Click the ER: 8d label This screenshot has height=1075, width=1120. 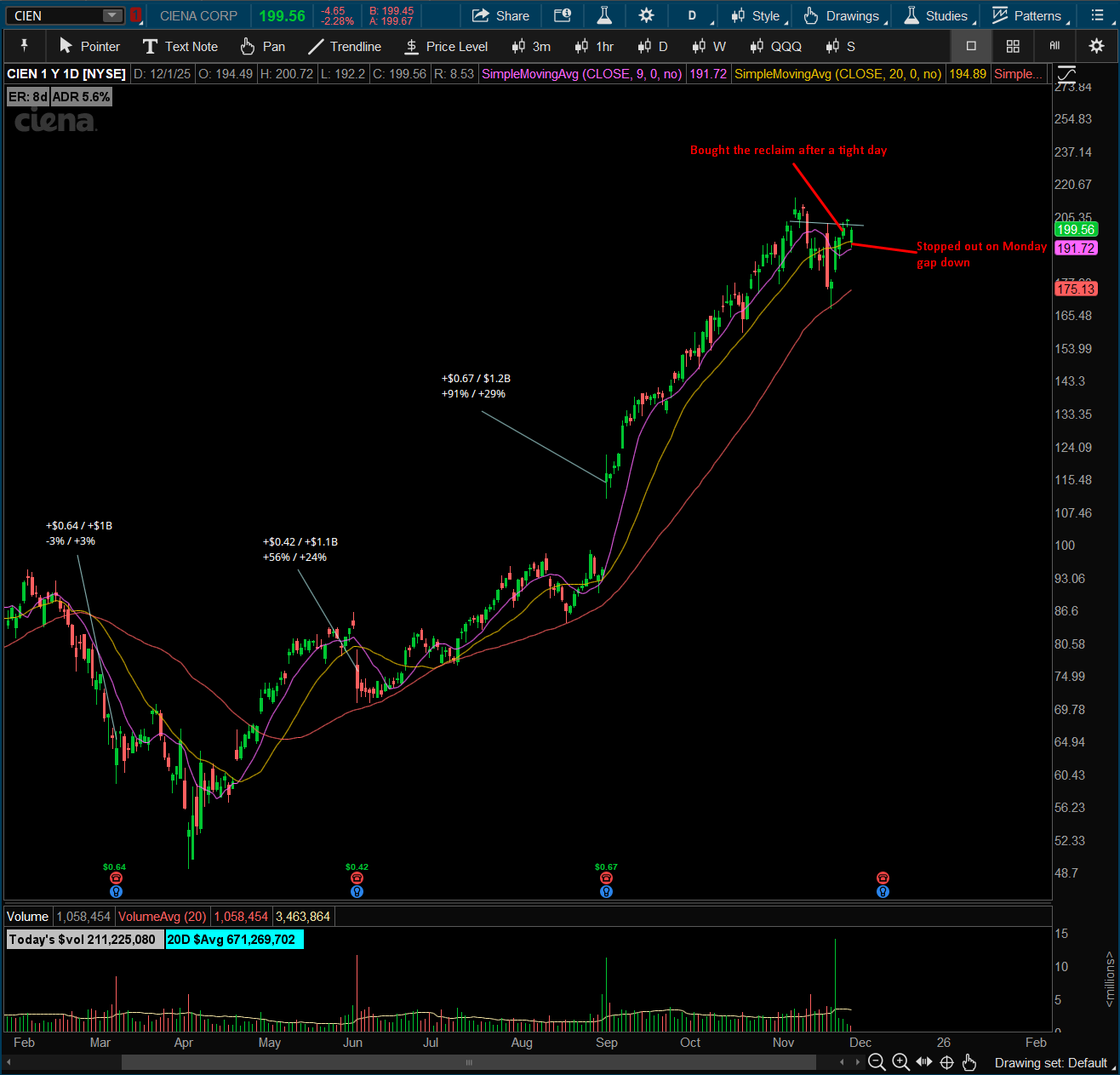(x=28, y=97)
